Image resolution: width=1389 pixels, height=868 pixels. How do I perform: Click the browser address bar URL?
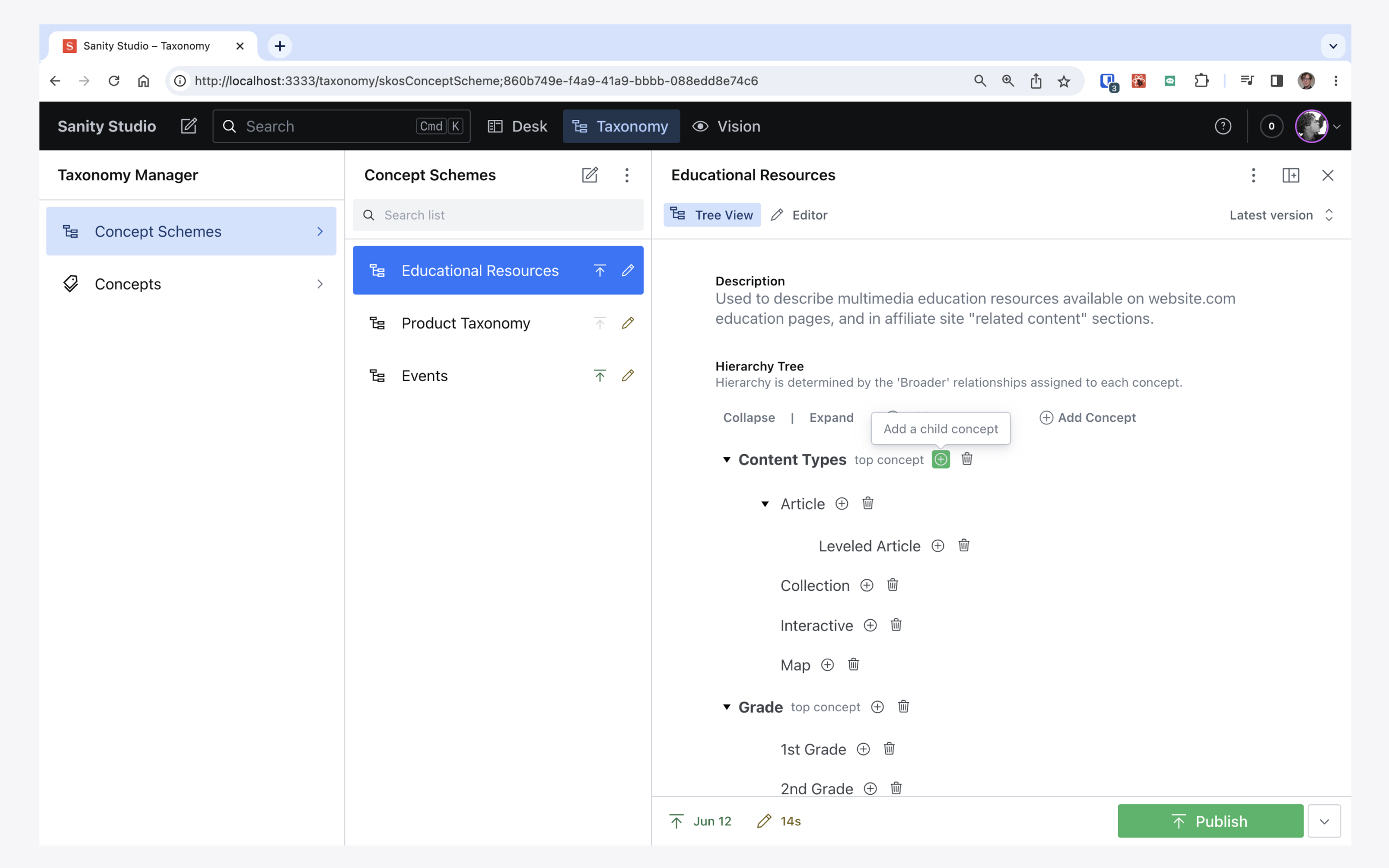tap(476, 81)
